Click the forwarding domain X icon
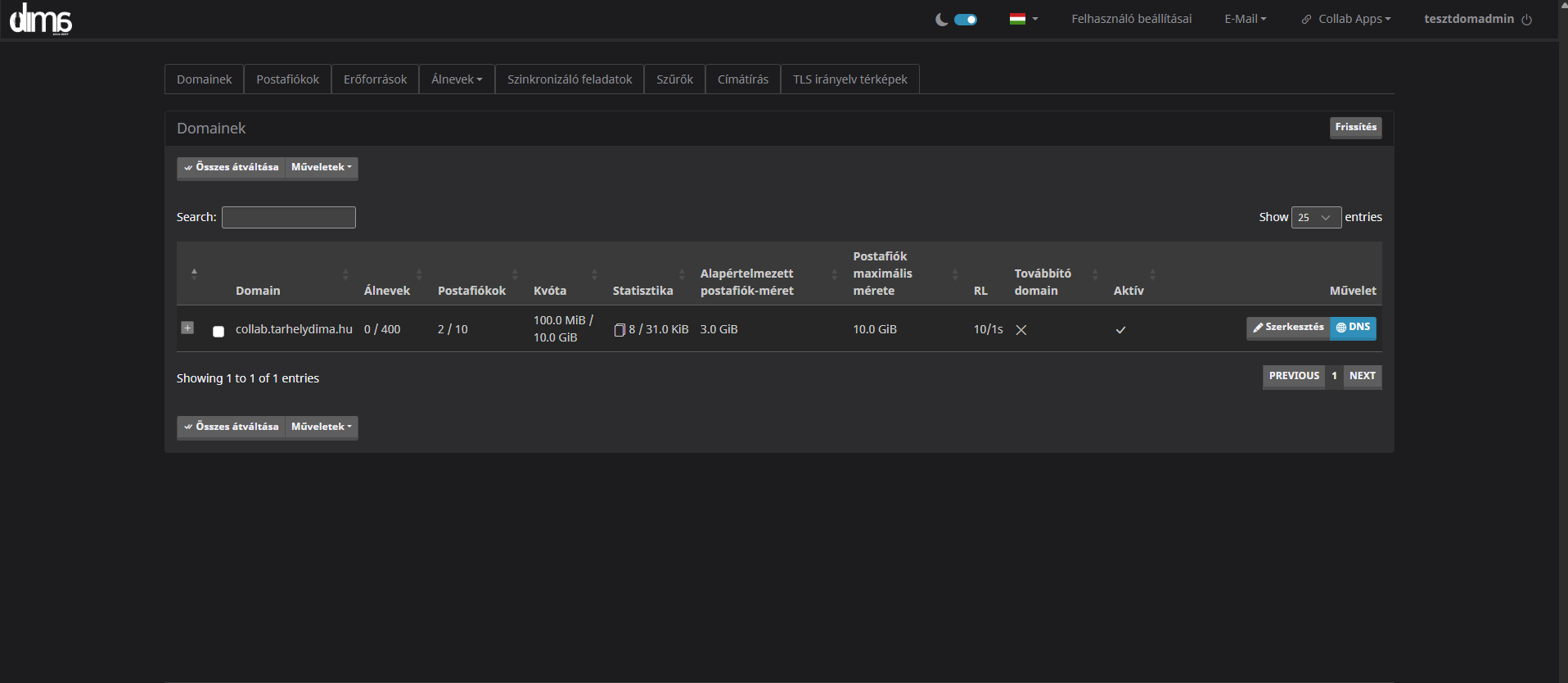Viewport: 1568px width, 683px height. [x=1021, y=330]
